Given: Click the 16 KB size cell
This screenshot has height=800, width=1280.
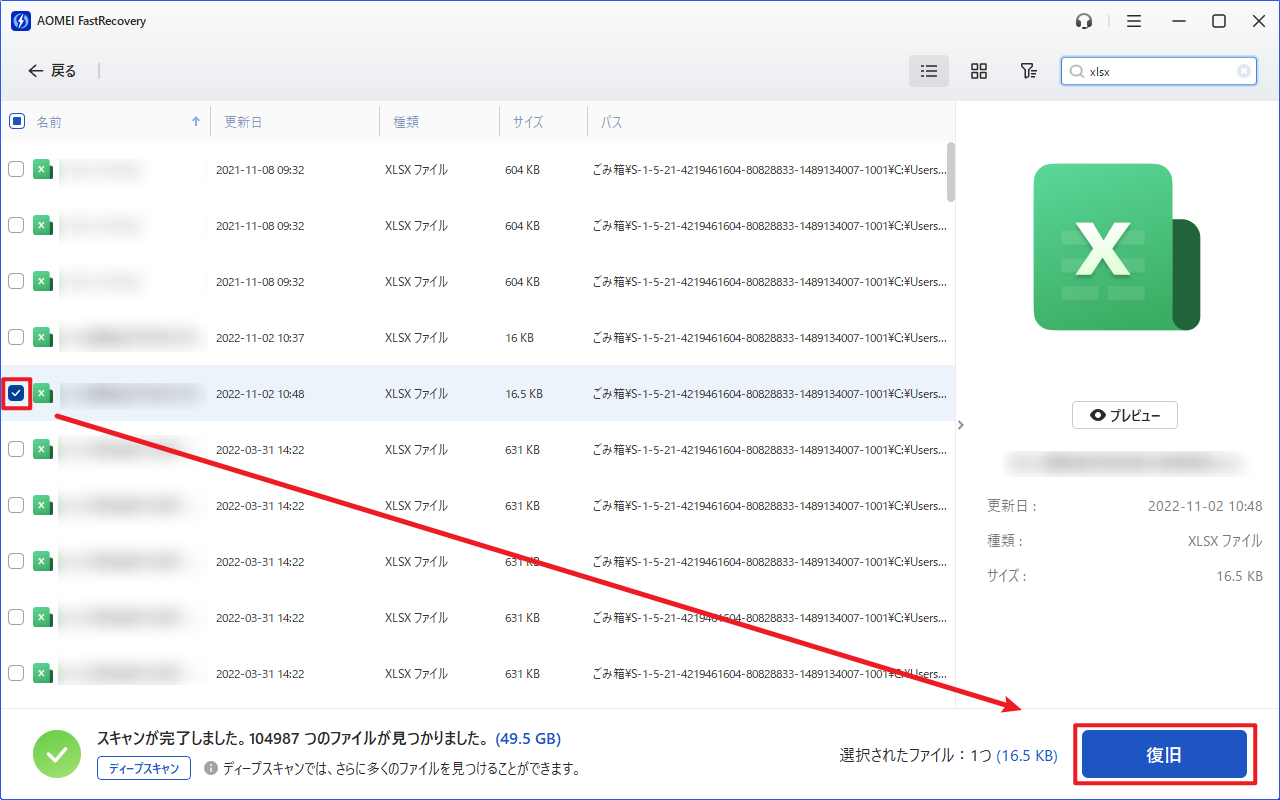Looking at the screenshot, I should point(519,338).
